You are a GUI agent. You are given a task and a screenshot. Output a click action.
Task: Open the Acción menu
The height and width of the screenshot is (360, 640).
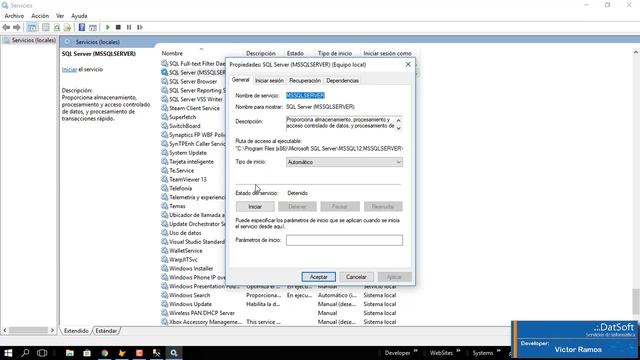(40, 16)
